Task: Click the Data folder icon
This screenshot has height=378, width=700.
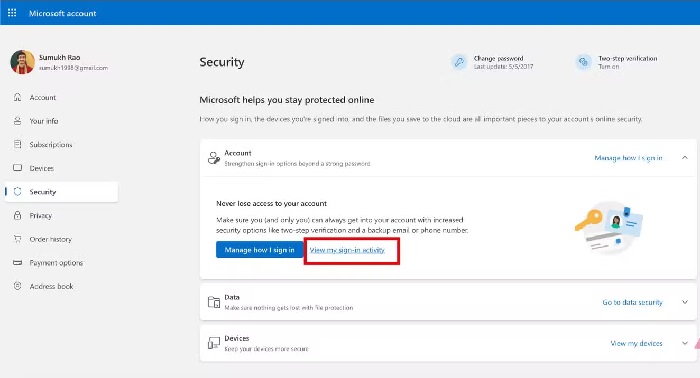Action: (x=214, y=302)
